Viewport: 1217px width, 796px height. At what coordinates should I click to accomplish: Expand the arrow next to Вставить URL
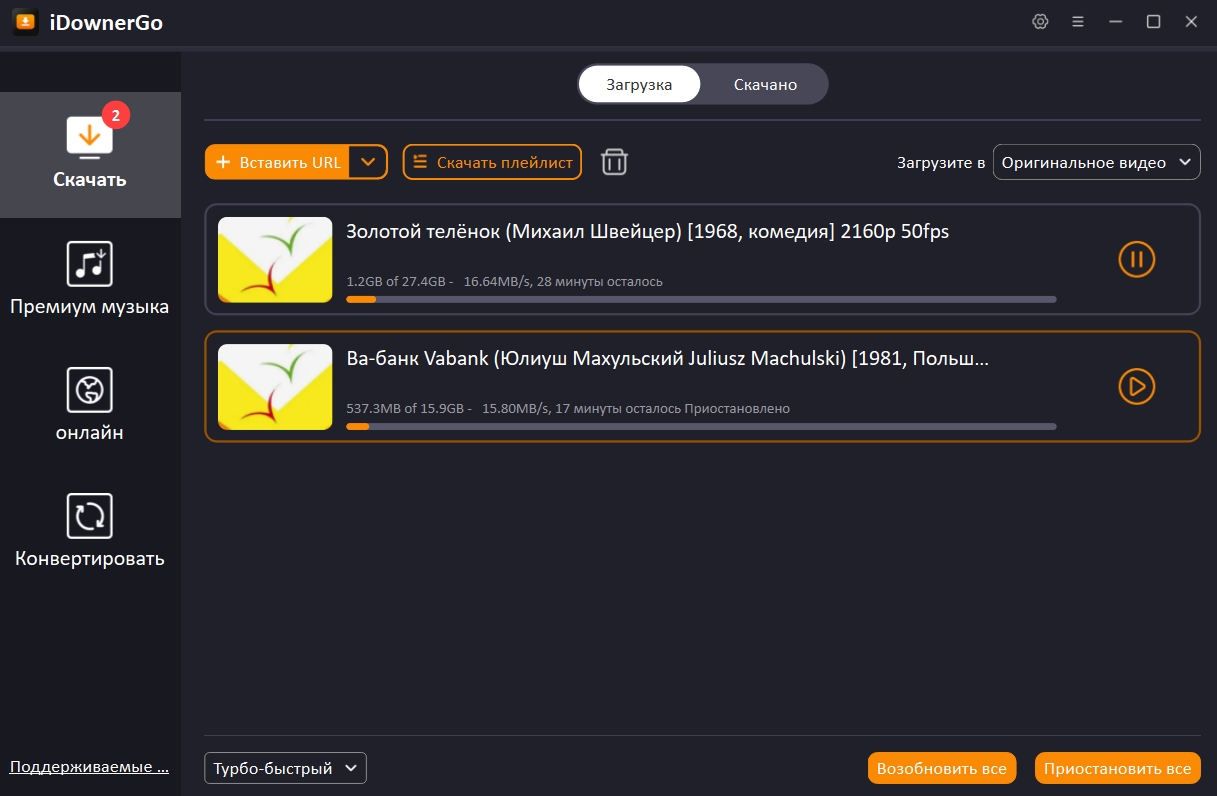pyautogui.click(x=368, y=162)
